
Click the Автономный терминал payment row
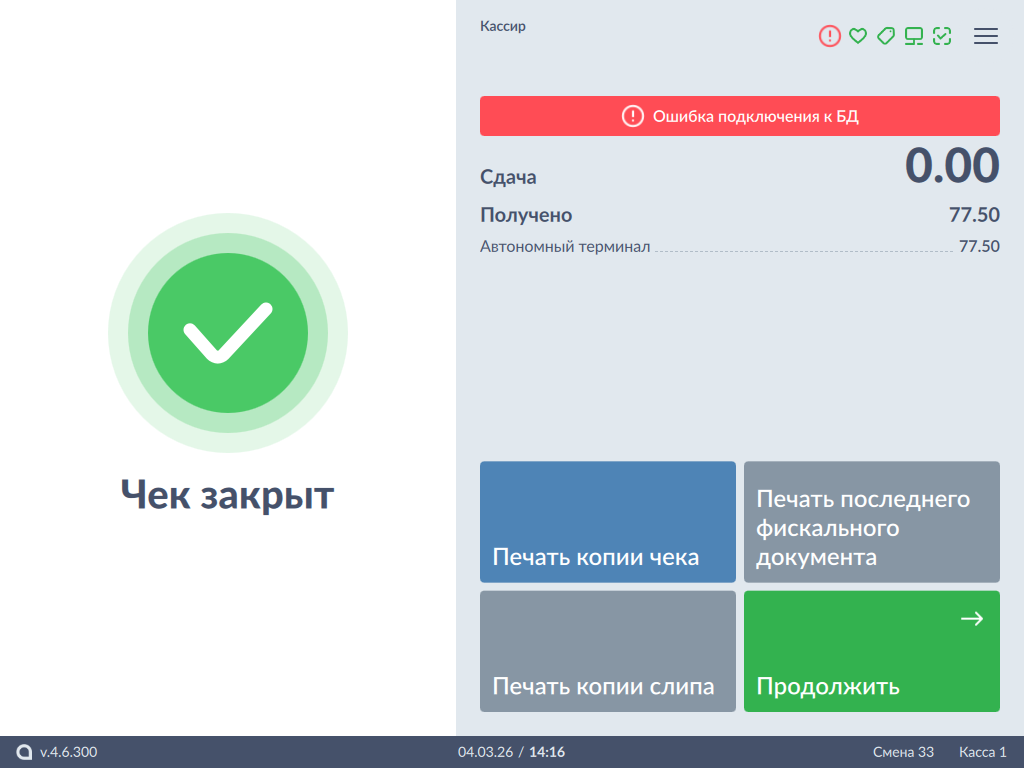(x=739, y=246)
